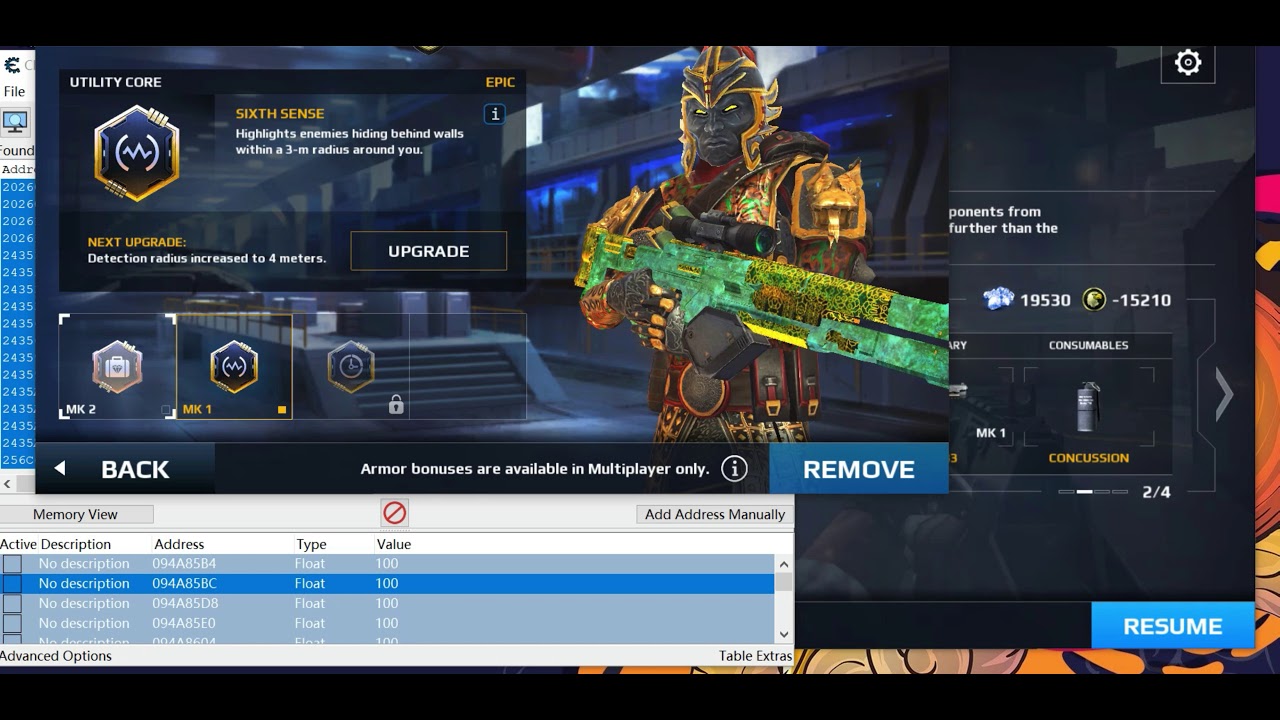
Task: Select the locked clock core slot
Action: point(351,366)
